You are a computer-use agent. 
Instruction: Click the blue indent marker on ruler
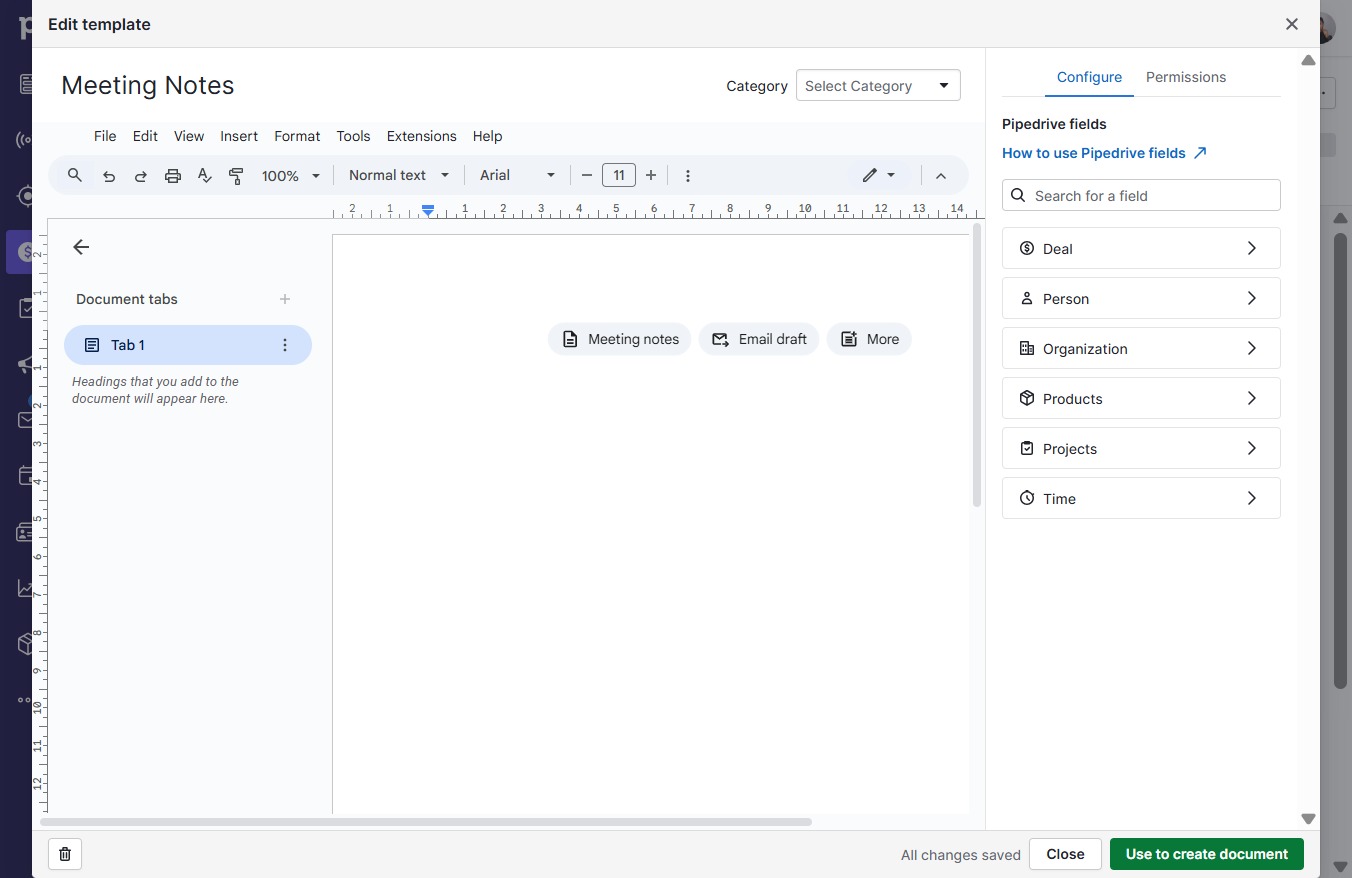coord(428,210)
